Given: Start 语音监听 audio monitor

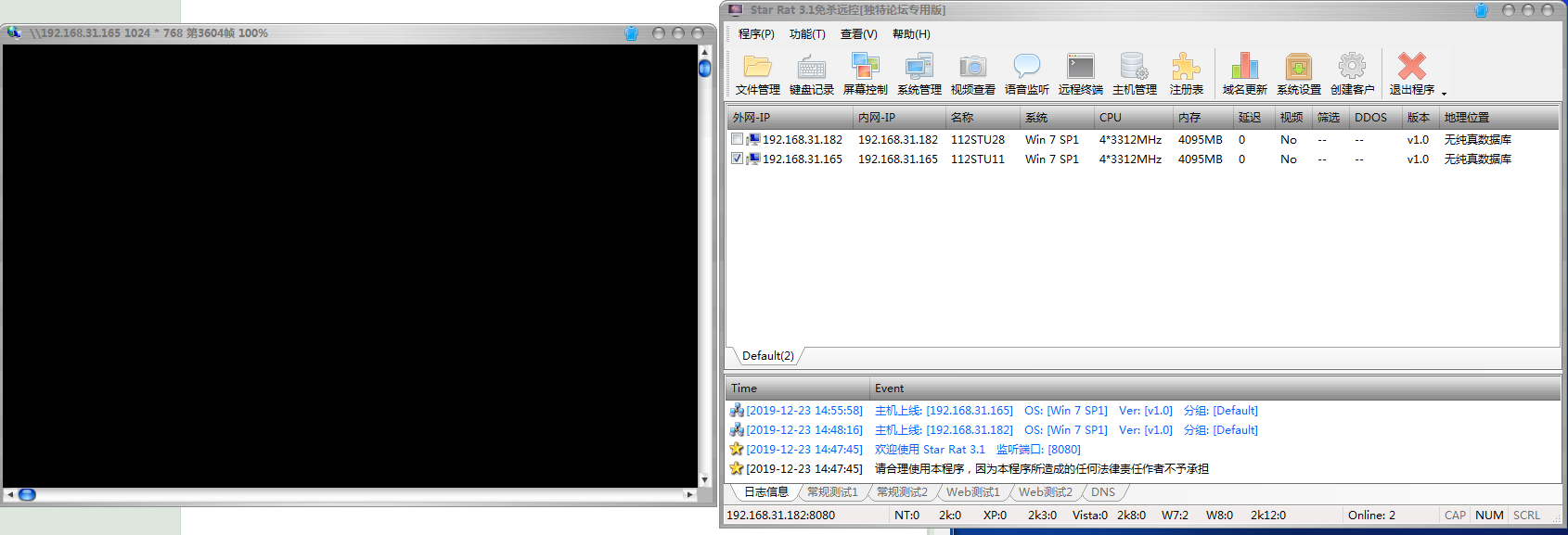Looking at the screenshot, I should pos(1026,74).
